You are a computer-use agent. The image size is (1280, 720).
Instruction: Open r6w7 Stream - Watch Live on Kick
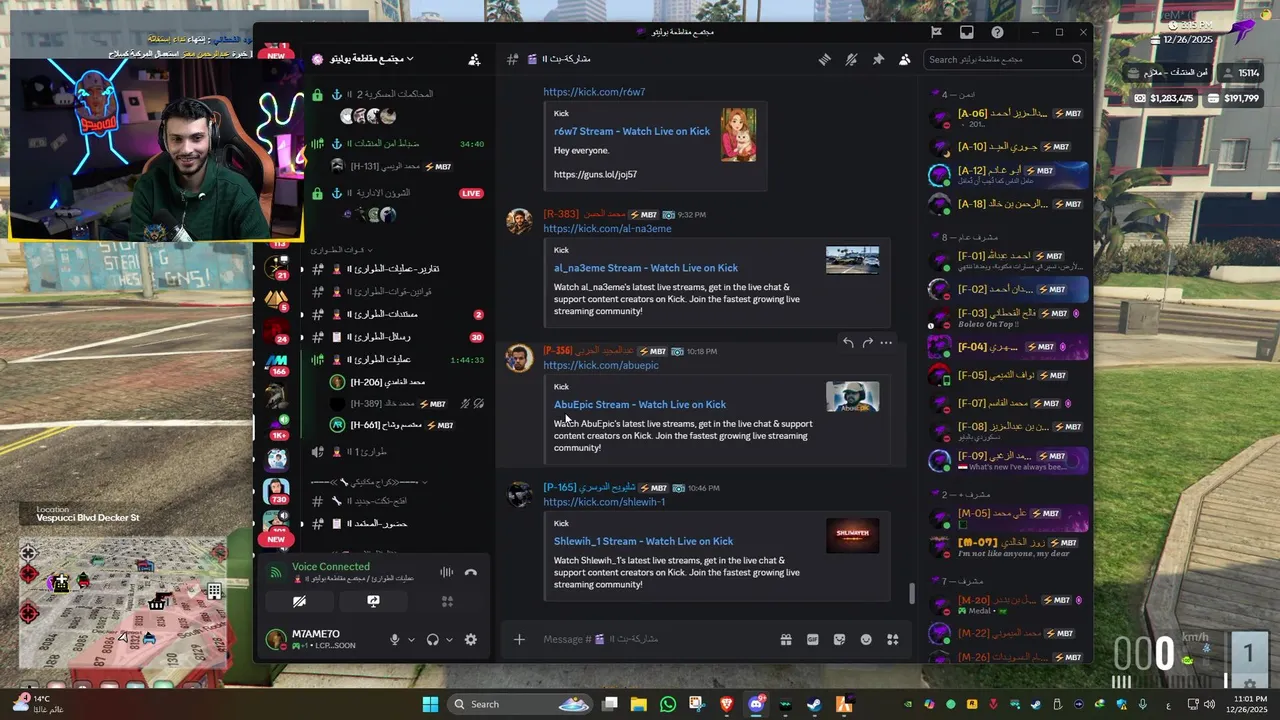point(632,131)
